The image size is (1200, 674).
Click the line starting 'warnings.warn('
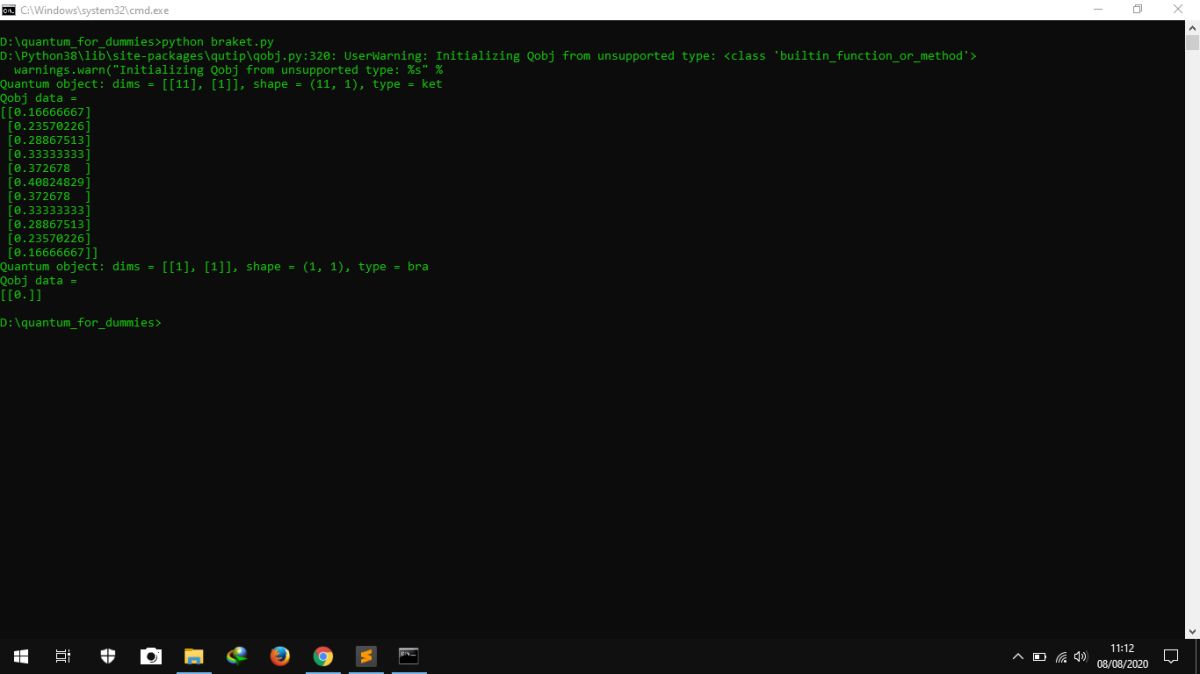coord(228,70)
